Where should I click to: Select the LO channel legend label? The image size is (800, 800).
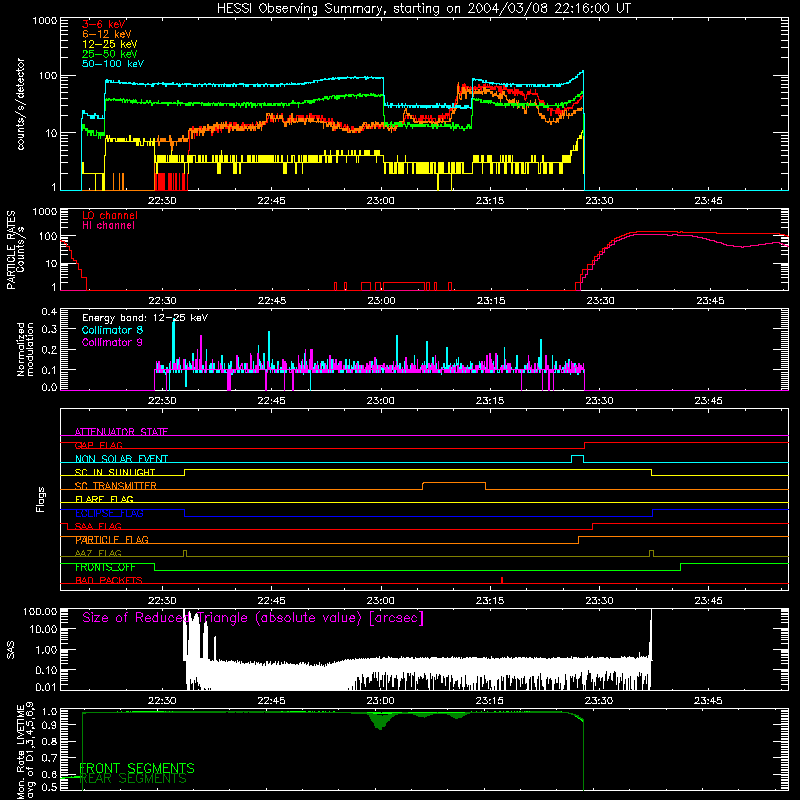[110, 215]
